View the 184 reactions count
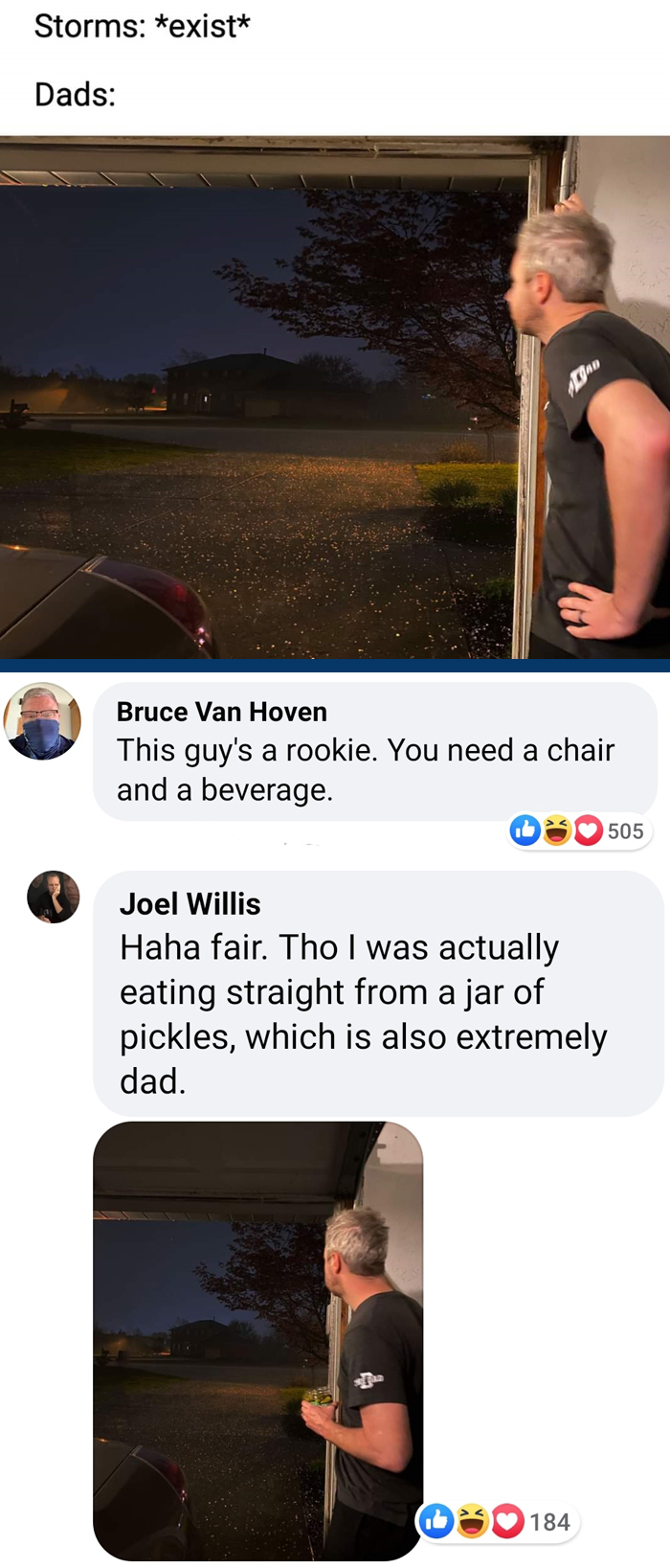Screen dimensions: 670x1568 coord(549,1521)
